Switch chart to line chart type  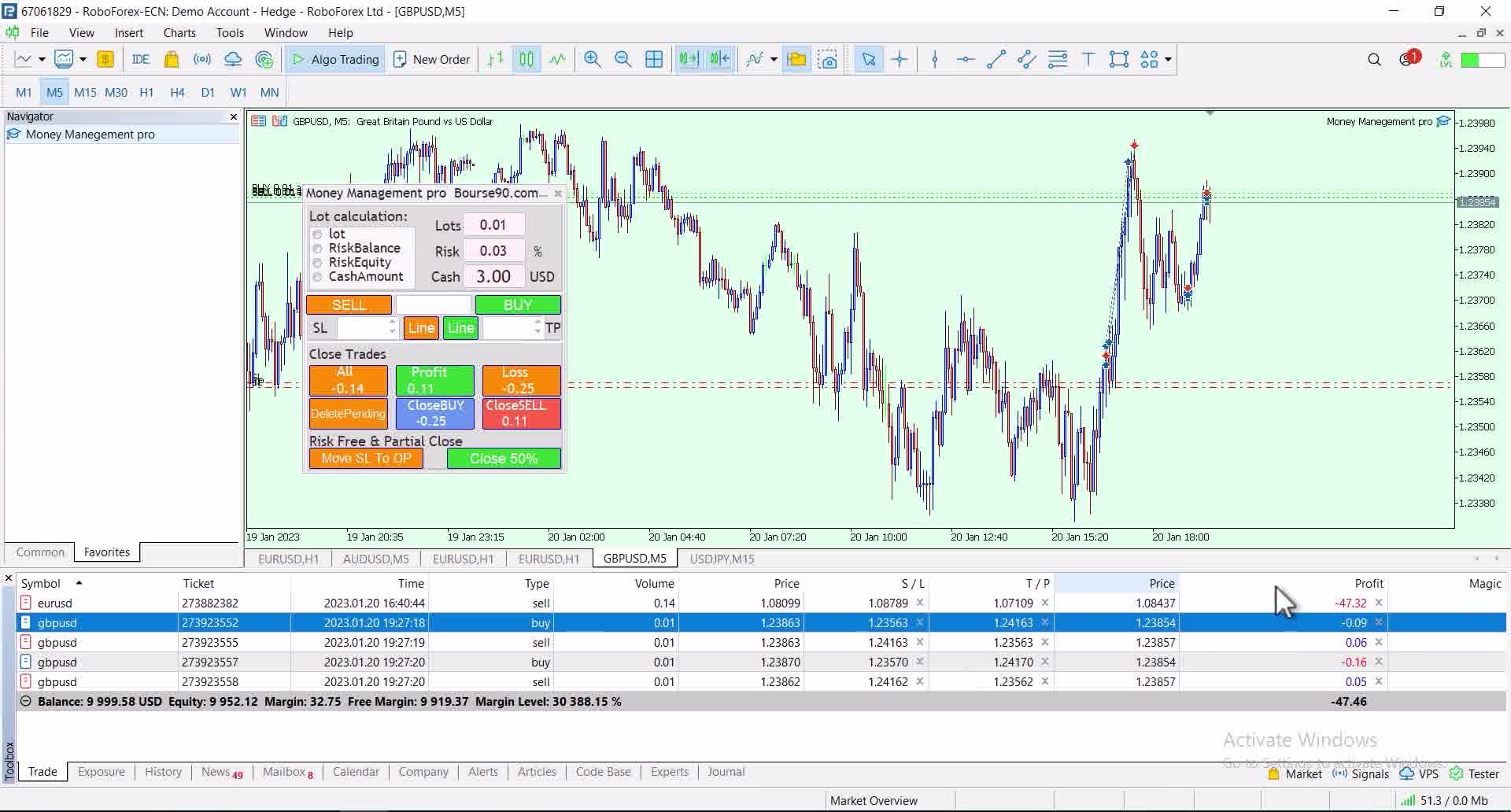557,59
